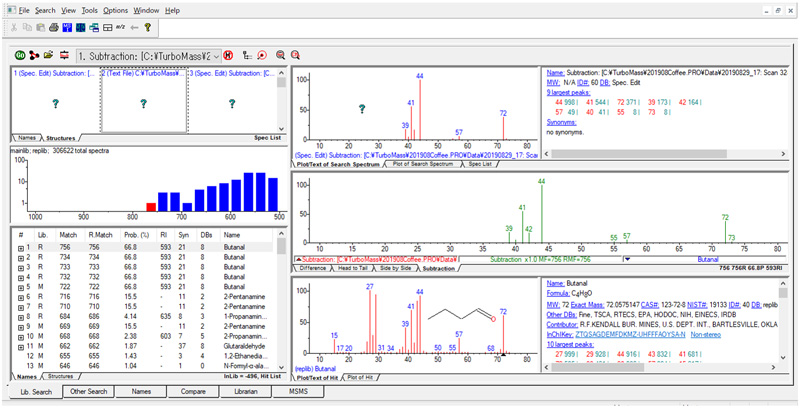Click the back arrow toolbar icon

click(134, 28)
